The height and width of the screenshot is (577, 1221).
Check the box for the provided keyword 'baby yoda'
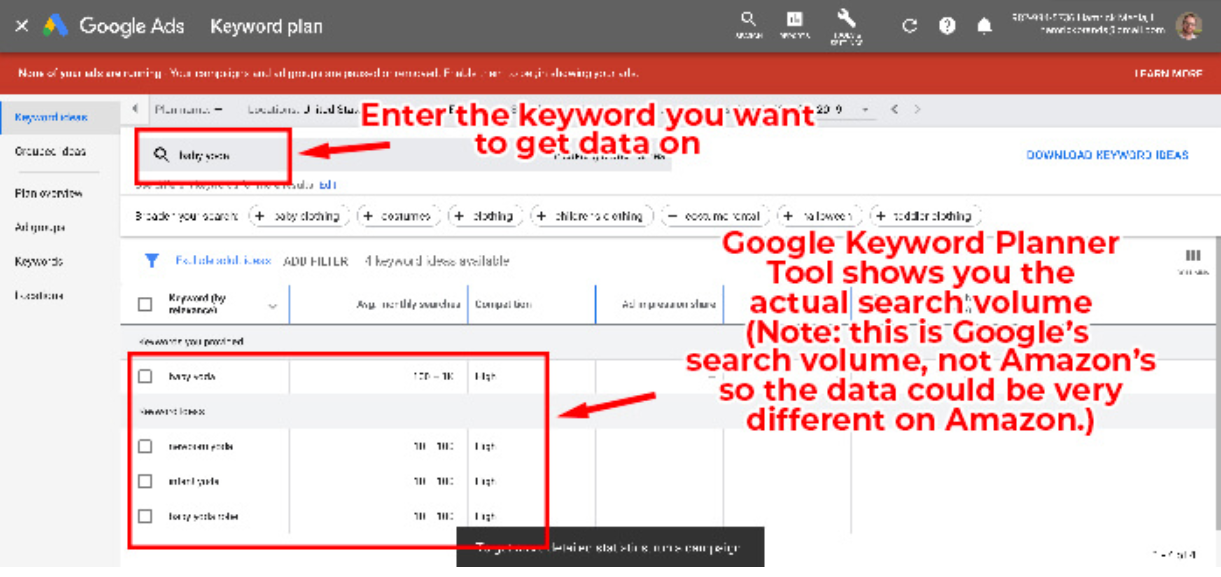(145, 376)
